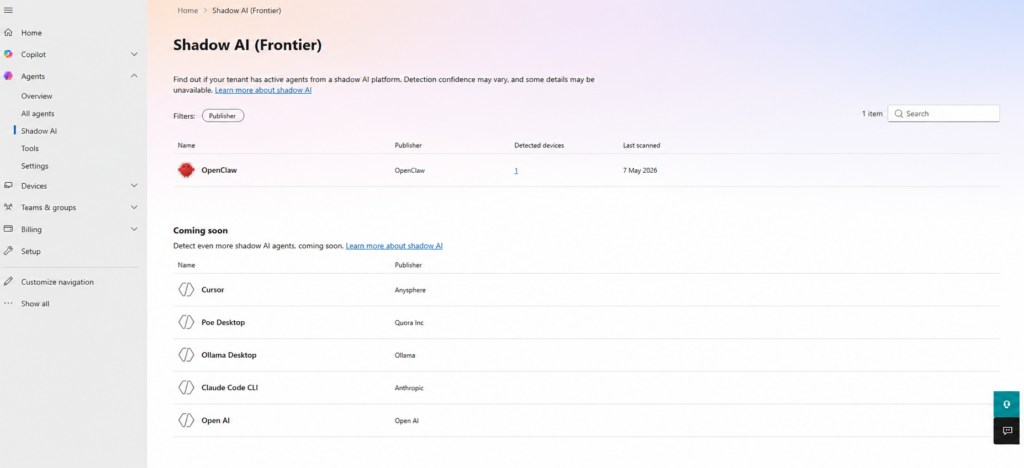Screen dimensions: 1024x468
Task: Click Home in the breadcrumb
Action: point(187,10)
